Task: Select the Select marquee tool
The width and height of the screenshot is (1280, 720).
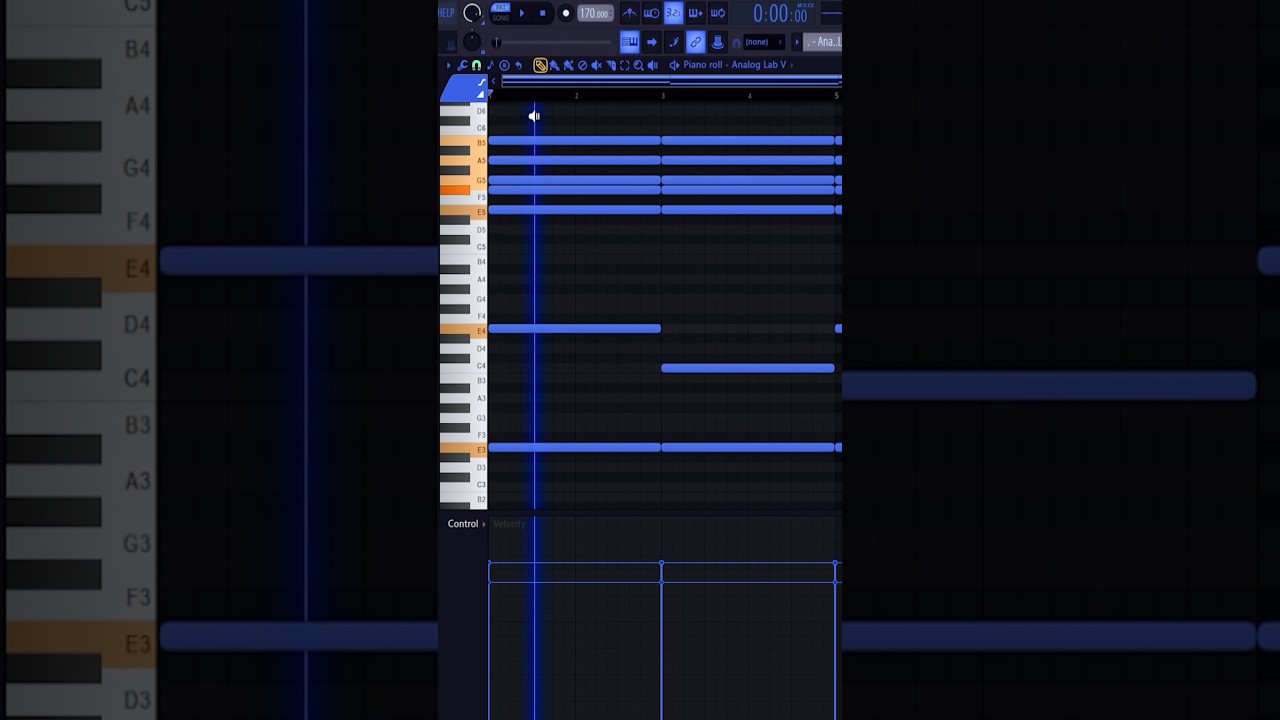Action: pos(625,65)
